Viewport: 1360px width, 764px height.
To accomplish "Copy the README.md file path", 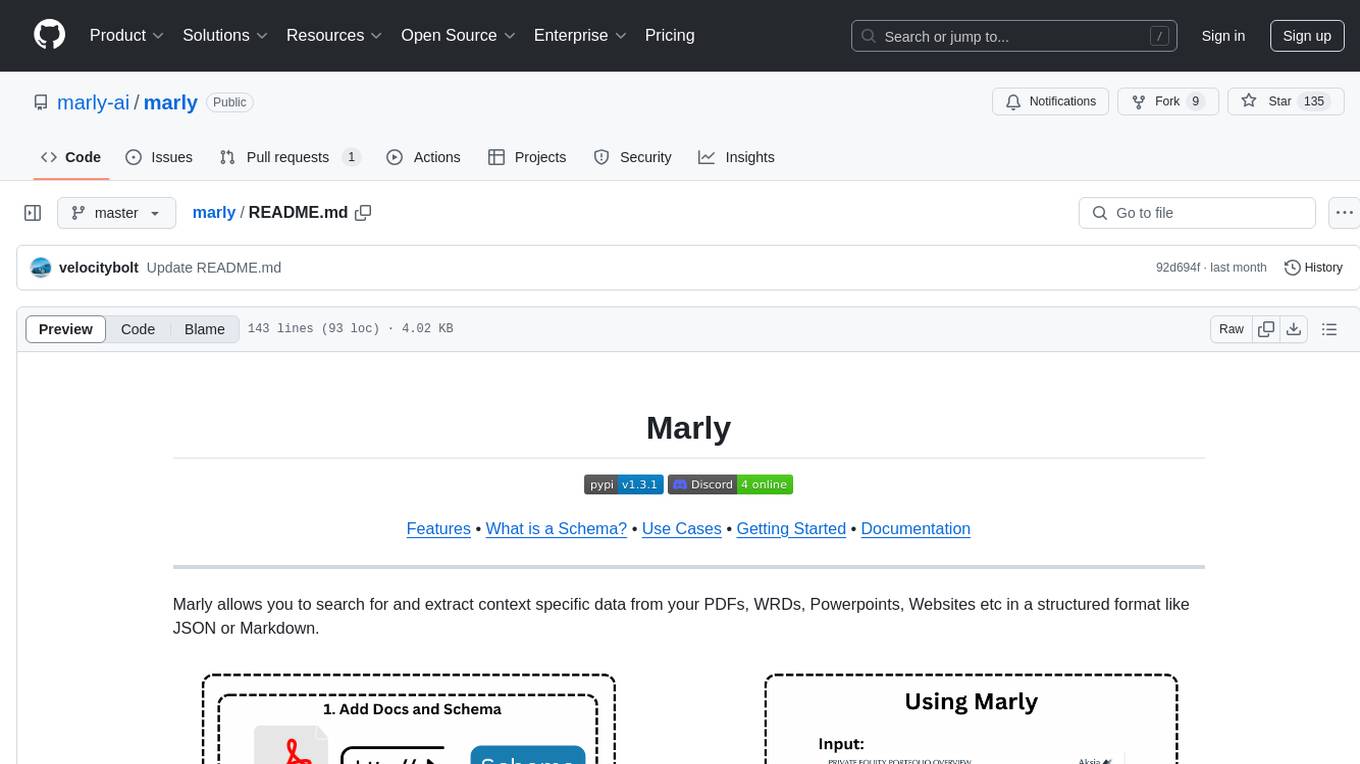I will [363, 212].
